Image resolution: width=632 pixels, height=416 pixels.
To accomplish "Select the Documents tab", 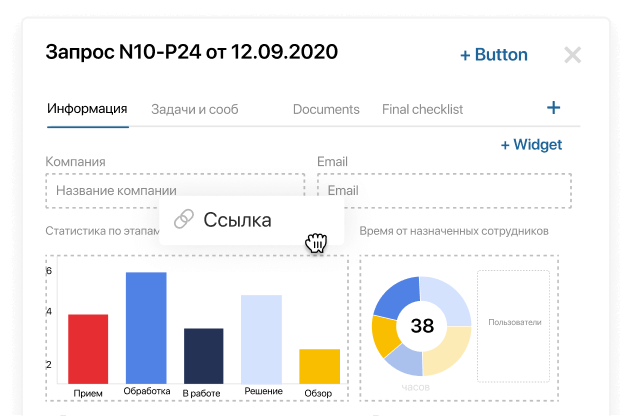I will [x=326, y=109].
